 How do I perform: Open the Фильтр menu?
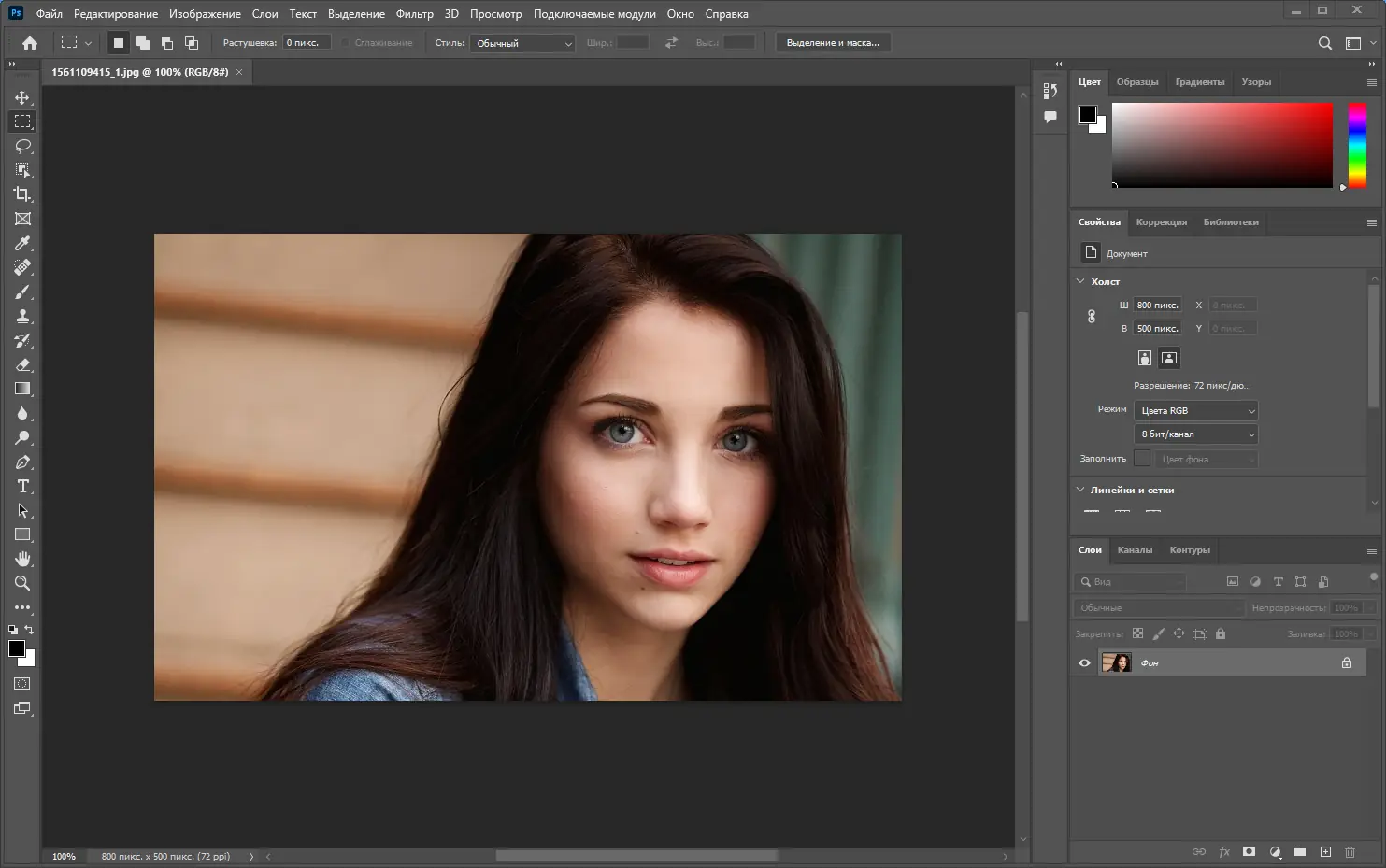click(x=414, y=14)
